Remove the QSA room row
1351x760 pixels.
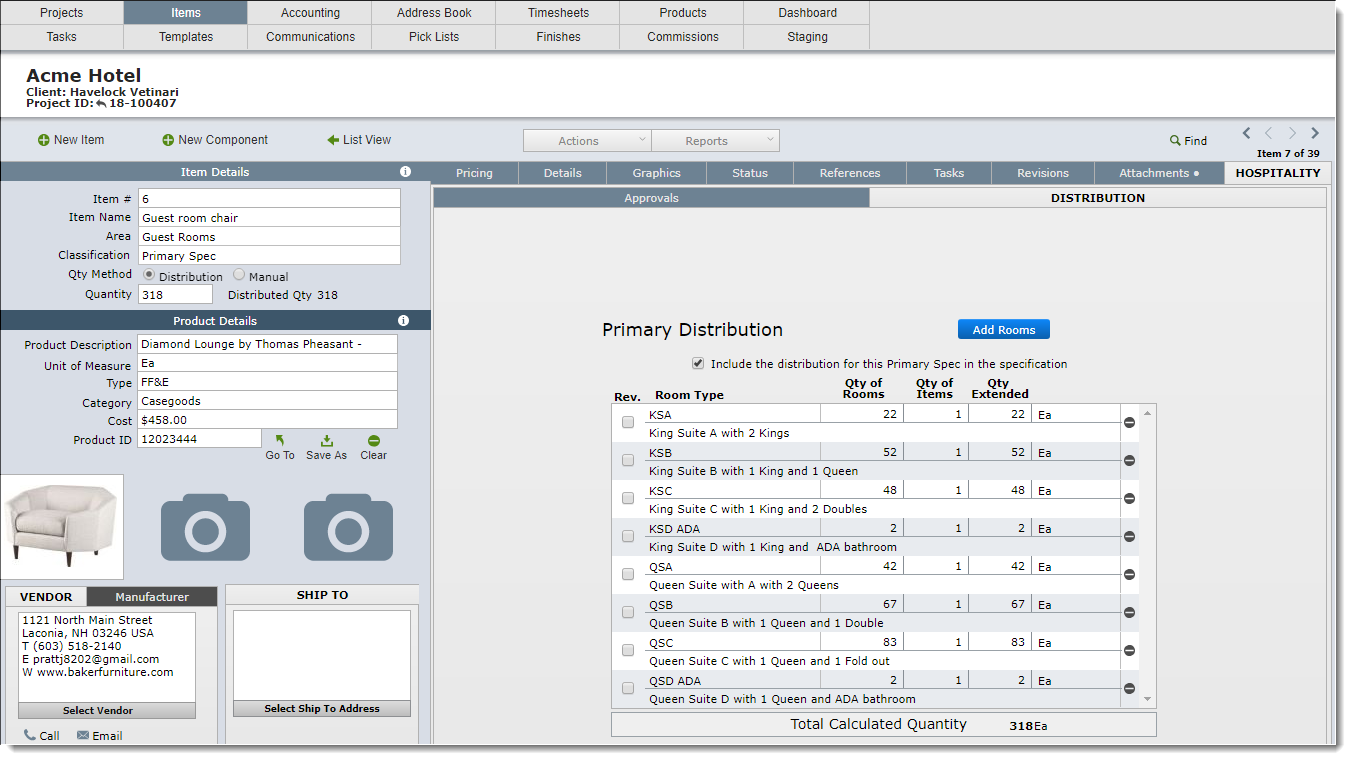coord(1129,575)
